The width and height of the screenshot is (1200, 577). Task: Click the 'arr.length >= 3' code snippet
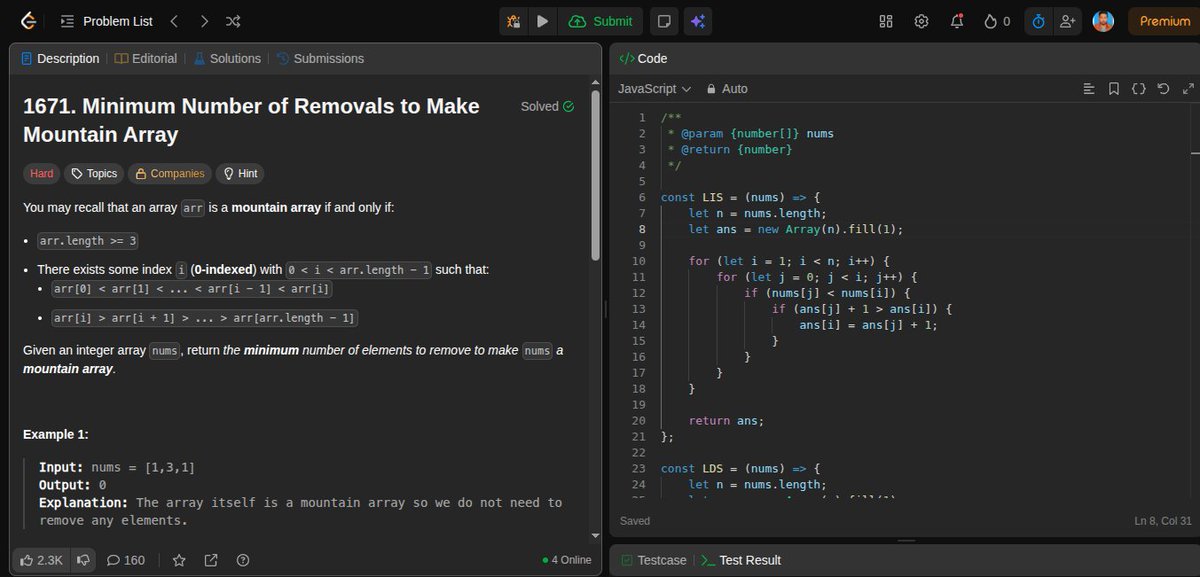tap(87, 241)
